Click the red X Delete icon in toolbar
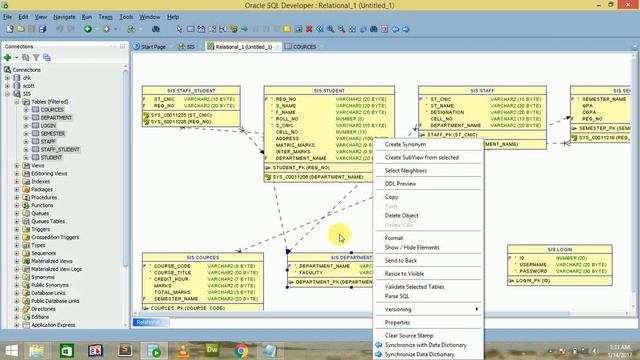 click(309, 29)
